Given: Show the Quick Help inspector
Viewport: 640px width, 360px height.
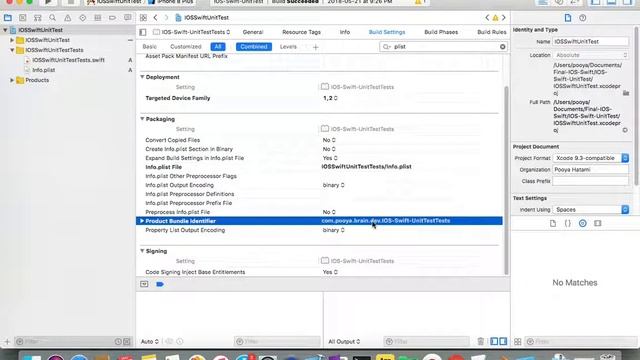Looking at the screenshot, I should (x=582, y=18).
